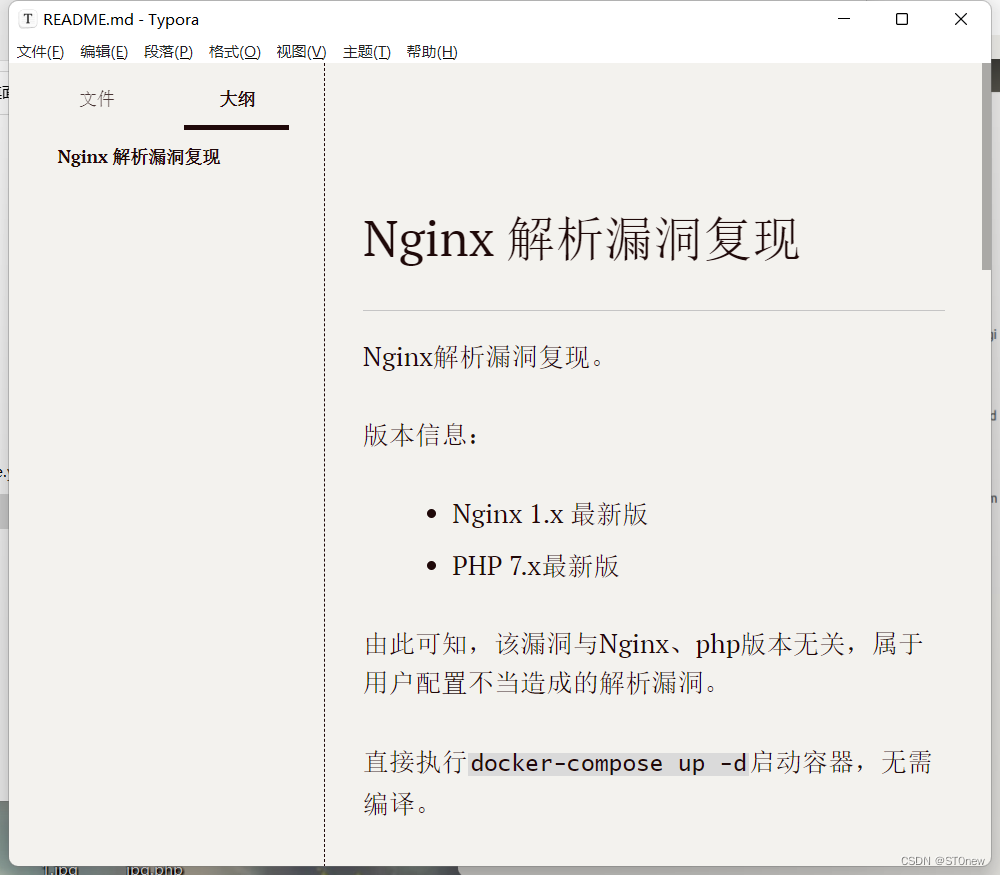Close the Typora window

(x=960, y=19)
